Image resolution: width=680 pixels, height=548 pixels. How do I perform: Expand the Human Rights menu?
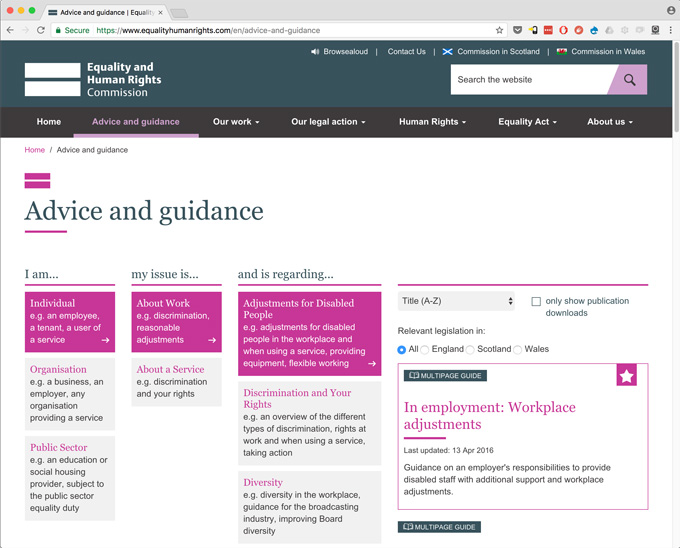click(432, 122)
